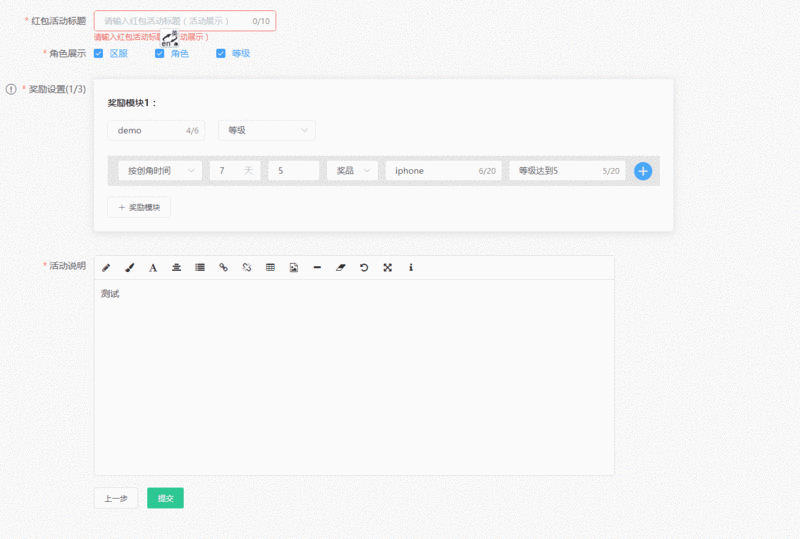The image size is (800, 539).
Task: Click the 活动说明 label
Action: 67,265
